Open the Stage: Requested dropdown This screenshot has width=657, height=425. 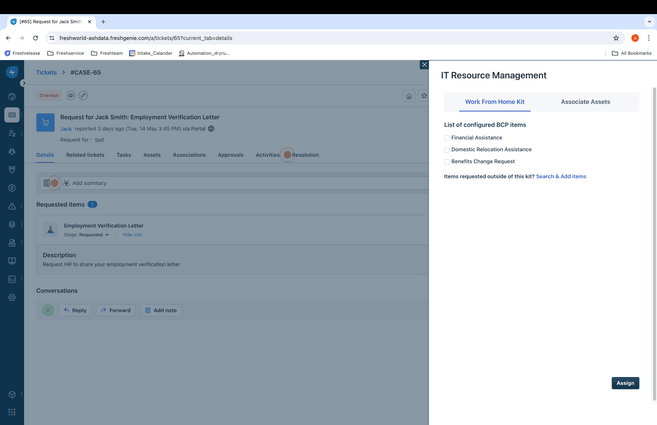[86, 235]
